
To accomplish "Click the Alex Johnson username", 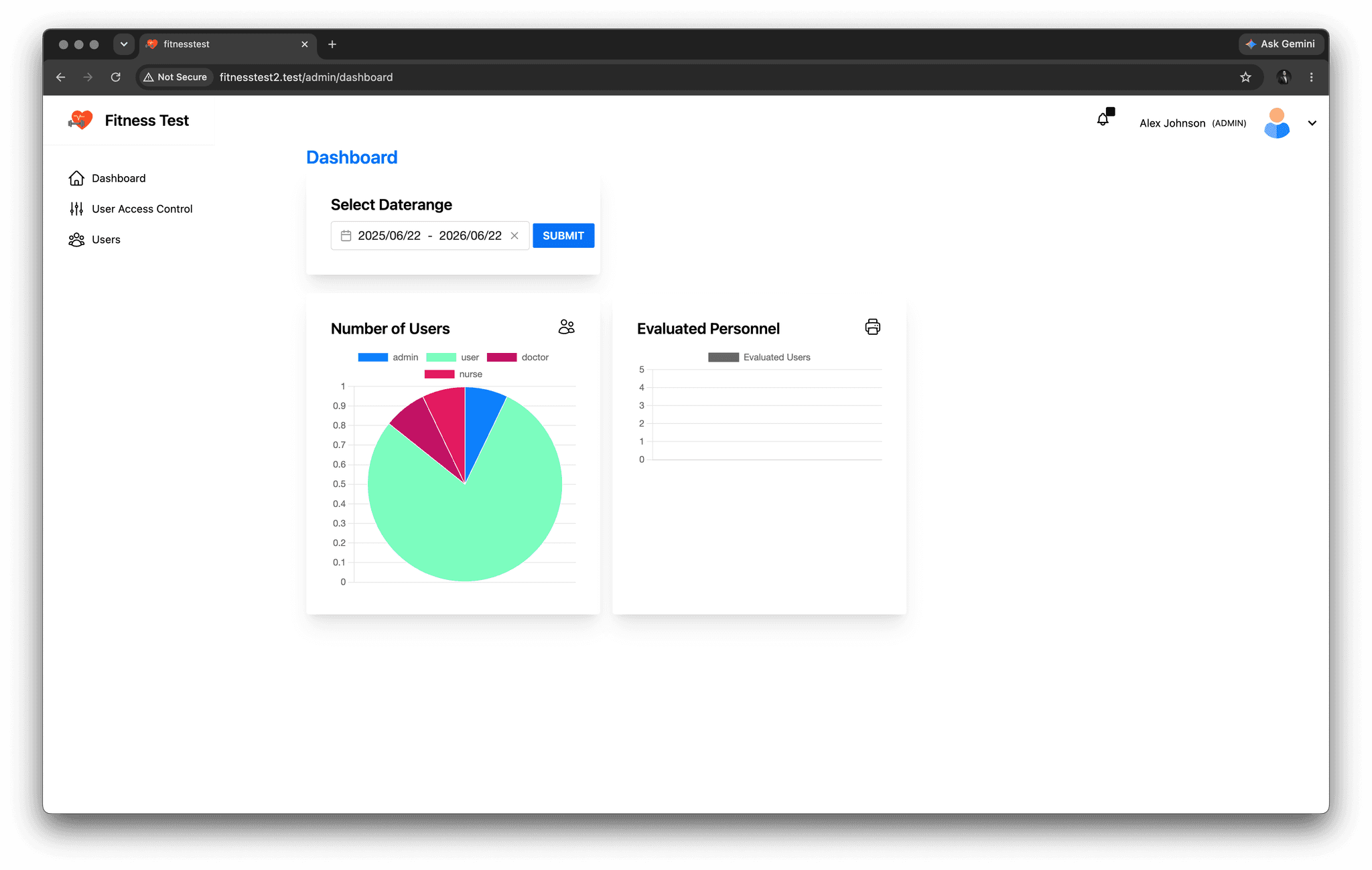I will pyautogui.click(x=1172, y=123).
